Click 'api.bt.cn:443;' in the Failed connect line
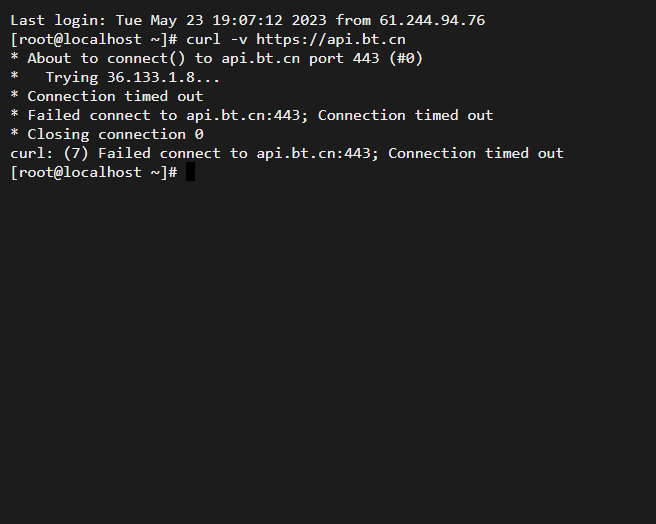Image resolution: width=656 pixels, height=524 pixels. coord(247,115)
